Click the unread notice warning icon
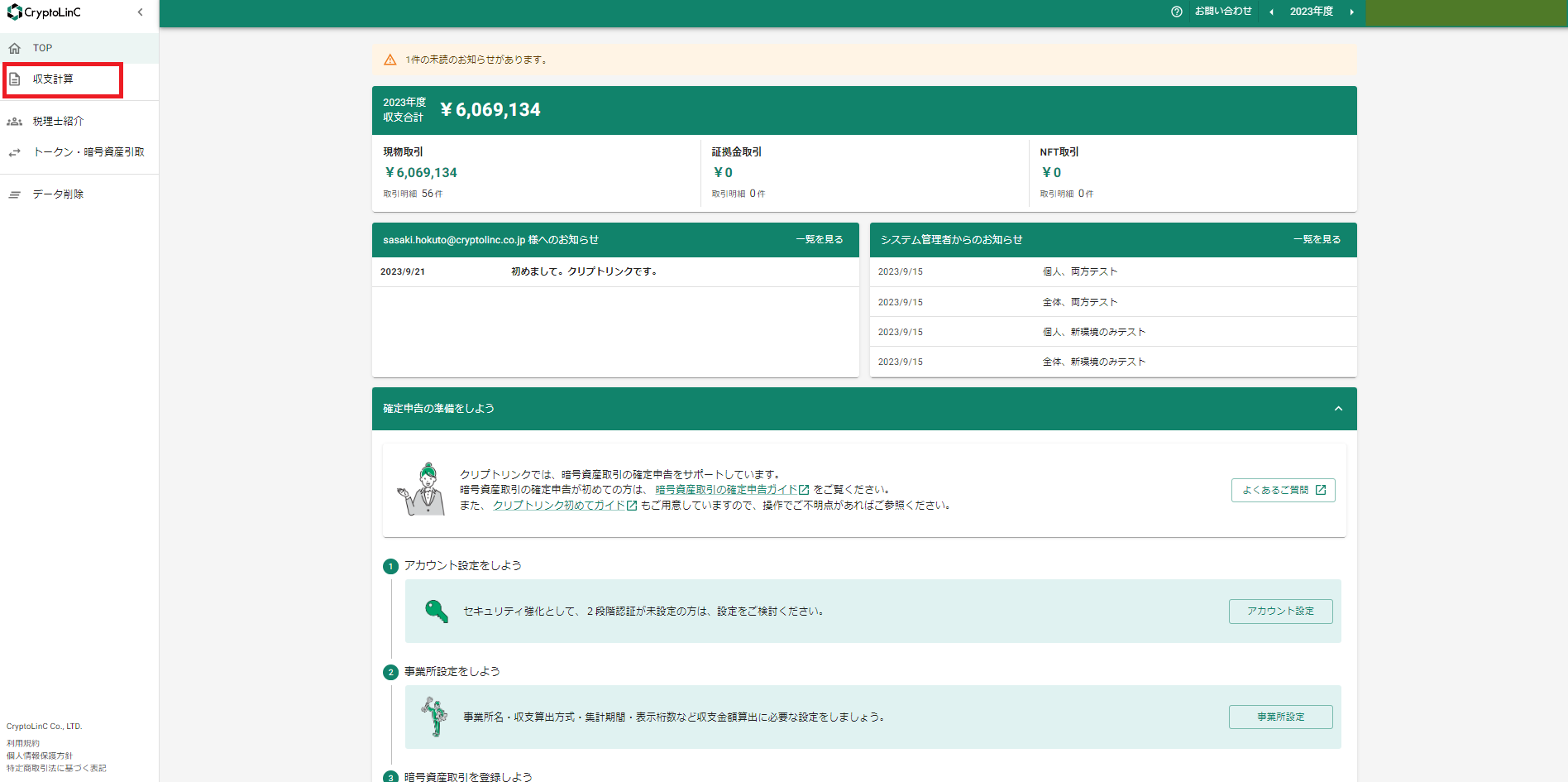 390,60
